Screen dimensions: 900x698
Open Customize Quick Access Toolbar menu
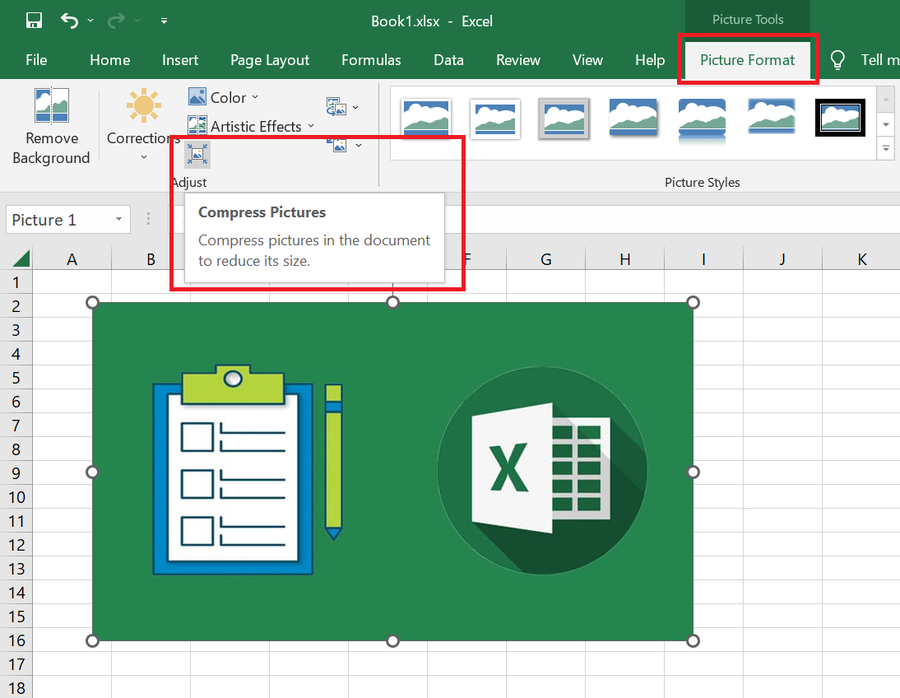(164, 21)
